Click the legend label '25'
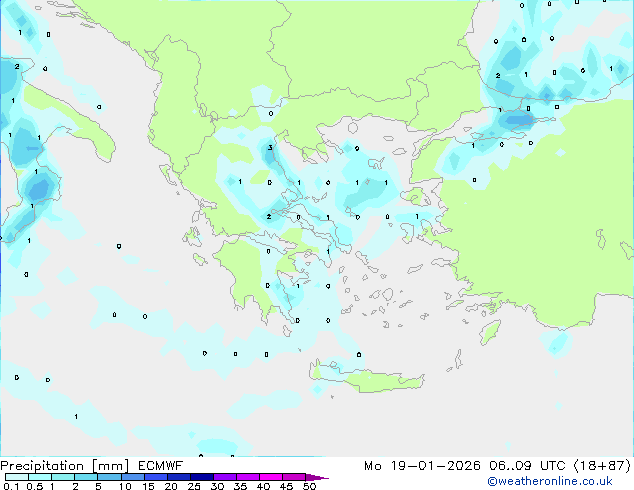This screenshot has width=634, height=490. pyautogui.click(x=194, y=486)
